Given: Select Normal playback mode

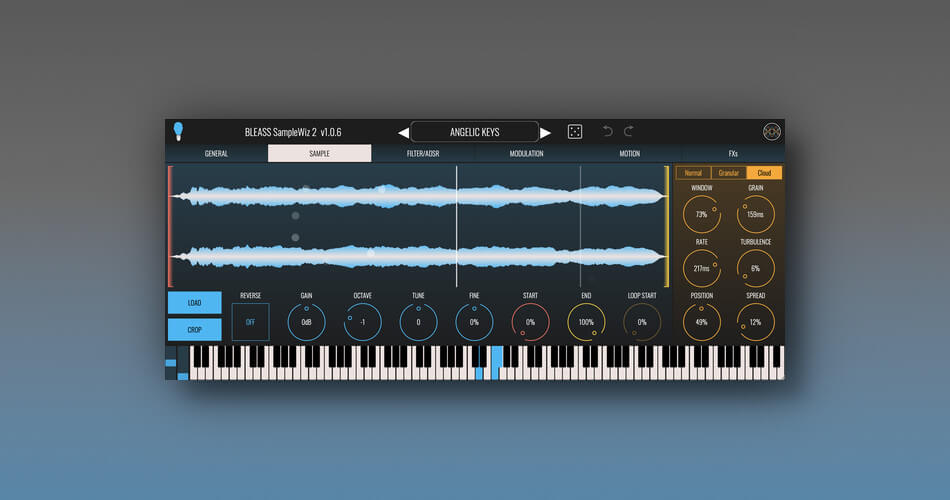Looking at the screenshot, I should tap(693, 173).
